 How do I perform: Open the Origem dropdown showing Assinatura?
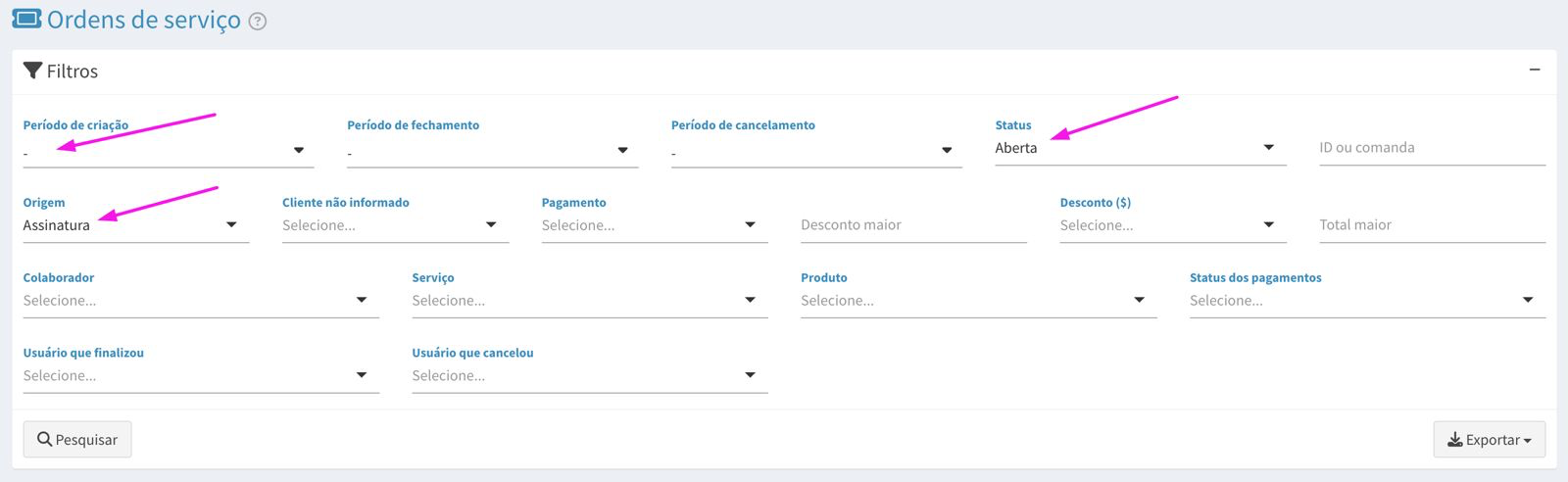click(x=136, y=225)
